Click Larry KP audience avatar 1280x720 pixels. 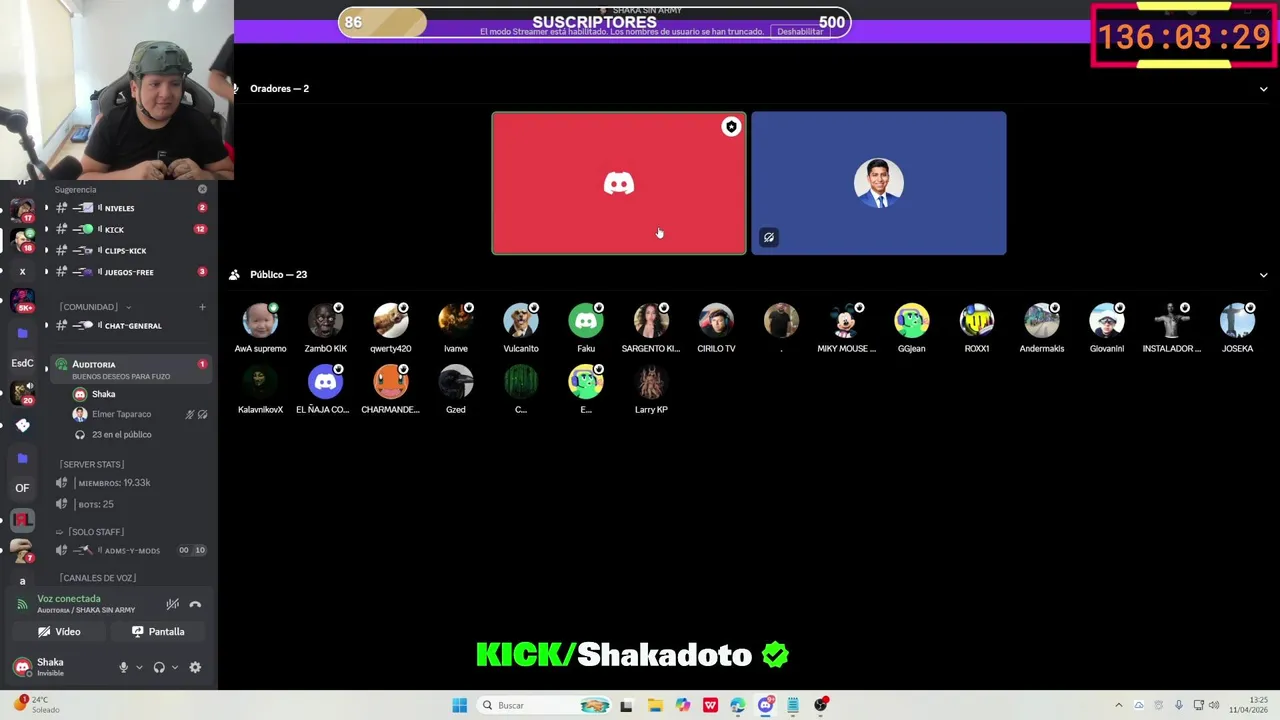[651, 382]
